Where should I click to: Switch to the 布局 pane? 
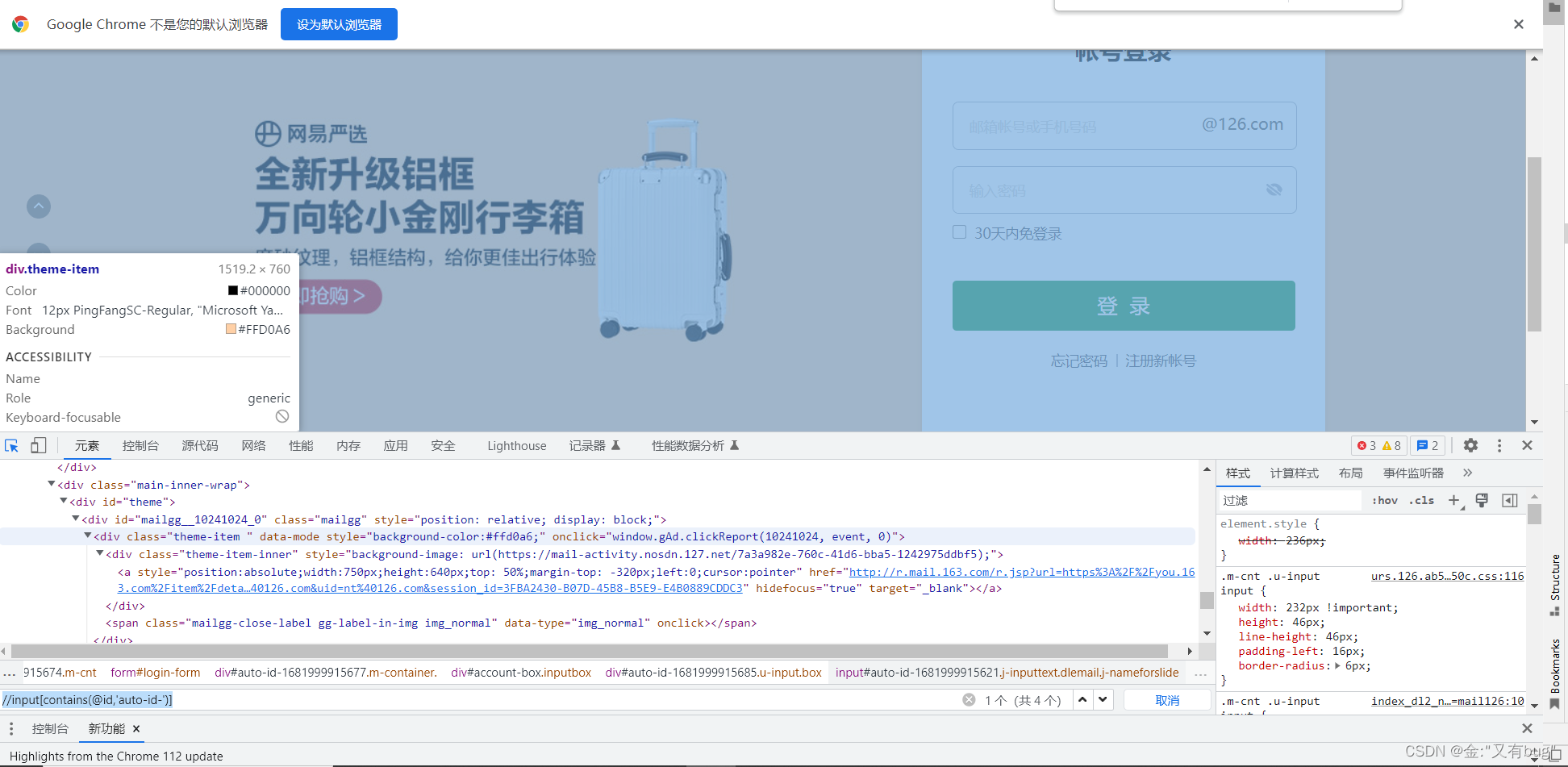1350,473
